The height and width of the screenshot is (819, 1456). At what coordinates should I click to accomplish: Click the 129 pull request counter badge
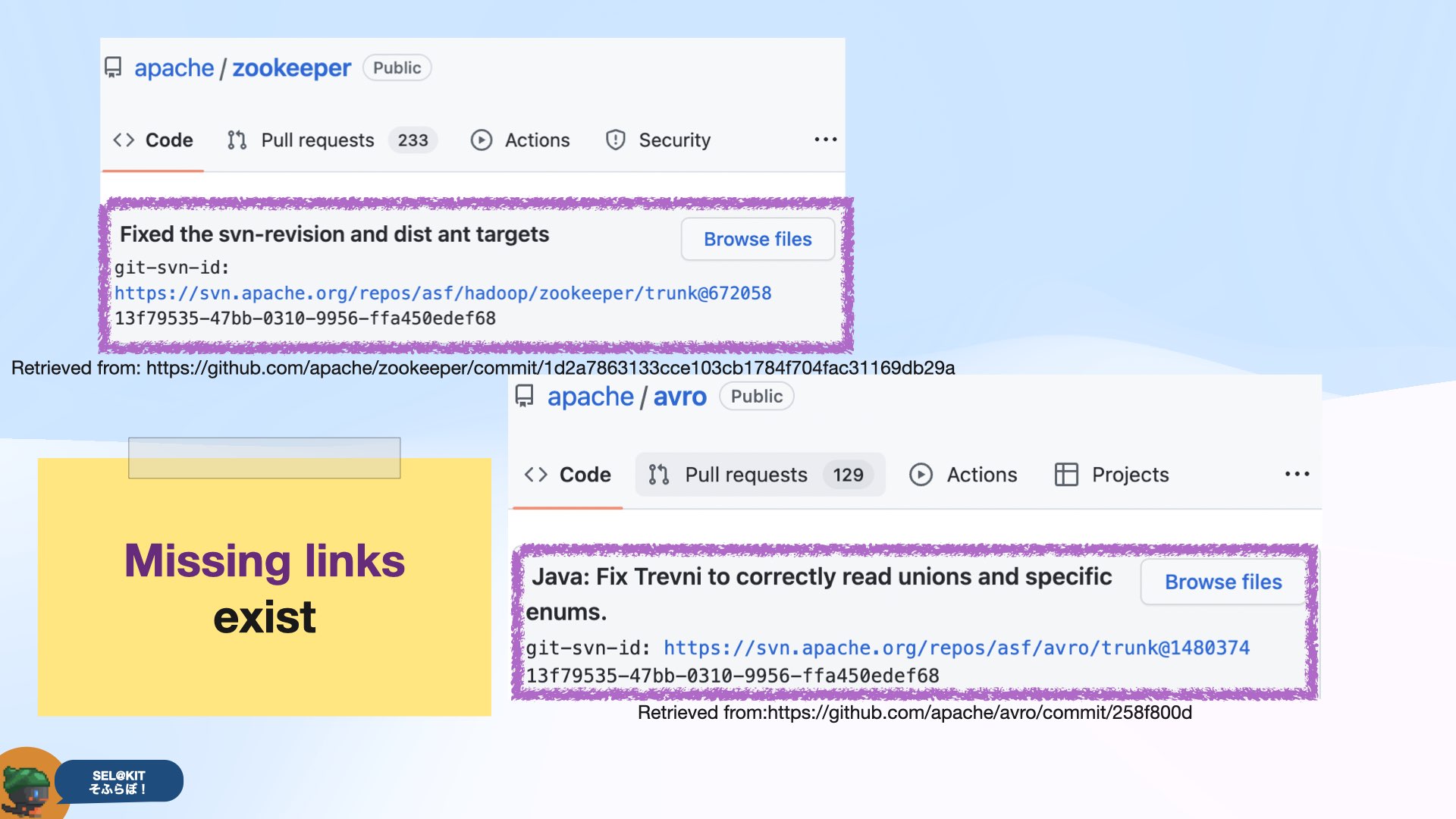[x=848, y=475]
